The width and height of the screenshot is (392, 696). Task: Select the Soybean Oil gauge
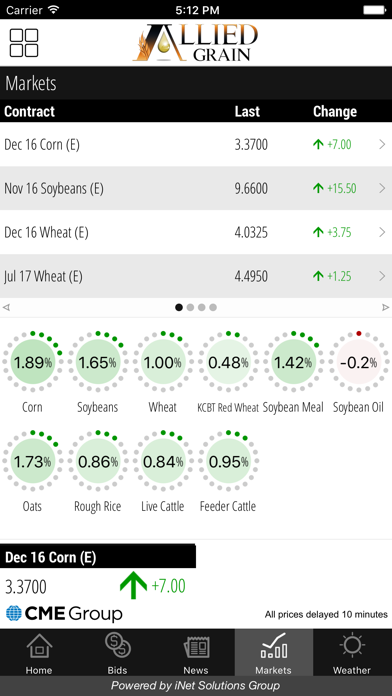pyautogui.click(x=359, y=363)
